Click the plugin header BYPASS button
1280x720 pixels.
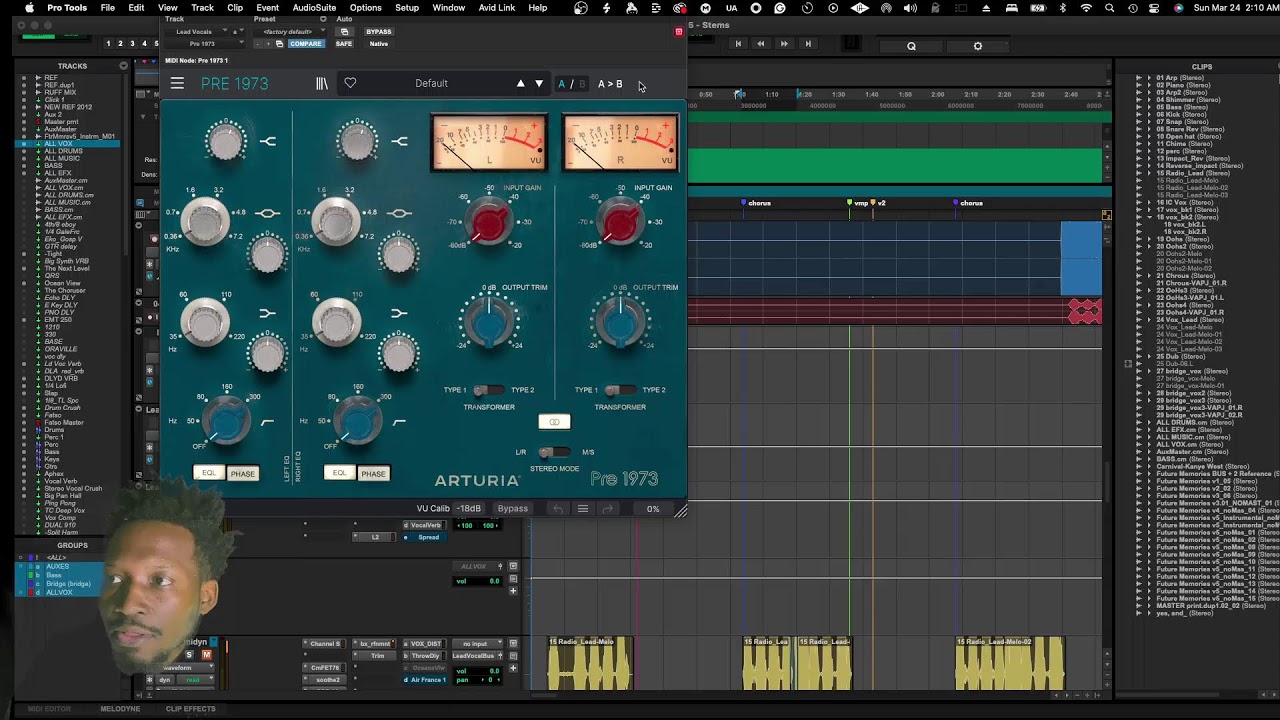tap(379, 32)
